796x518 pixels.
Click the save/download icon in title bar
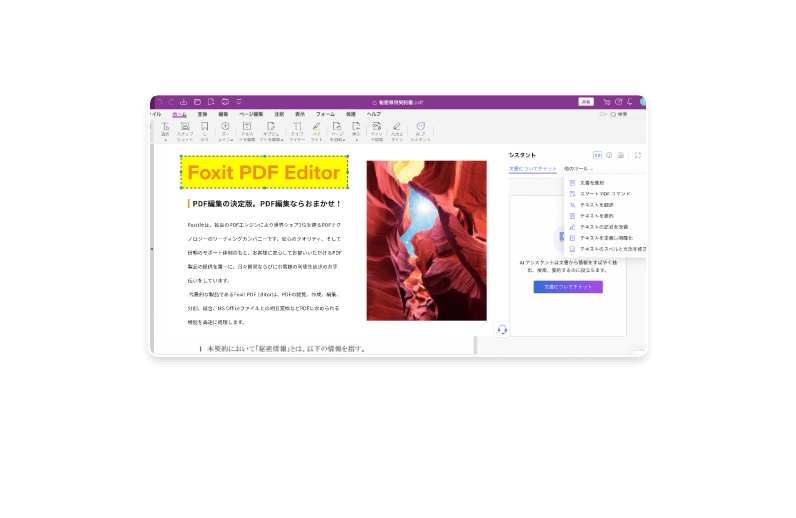183,102
